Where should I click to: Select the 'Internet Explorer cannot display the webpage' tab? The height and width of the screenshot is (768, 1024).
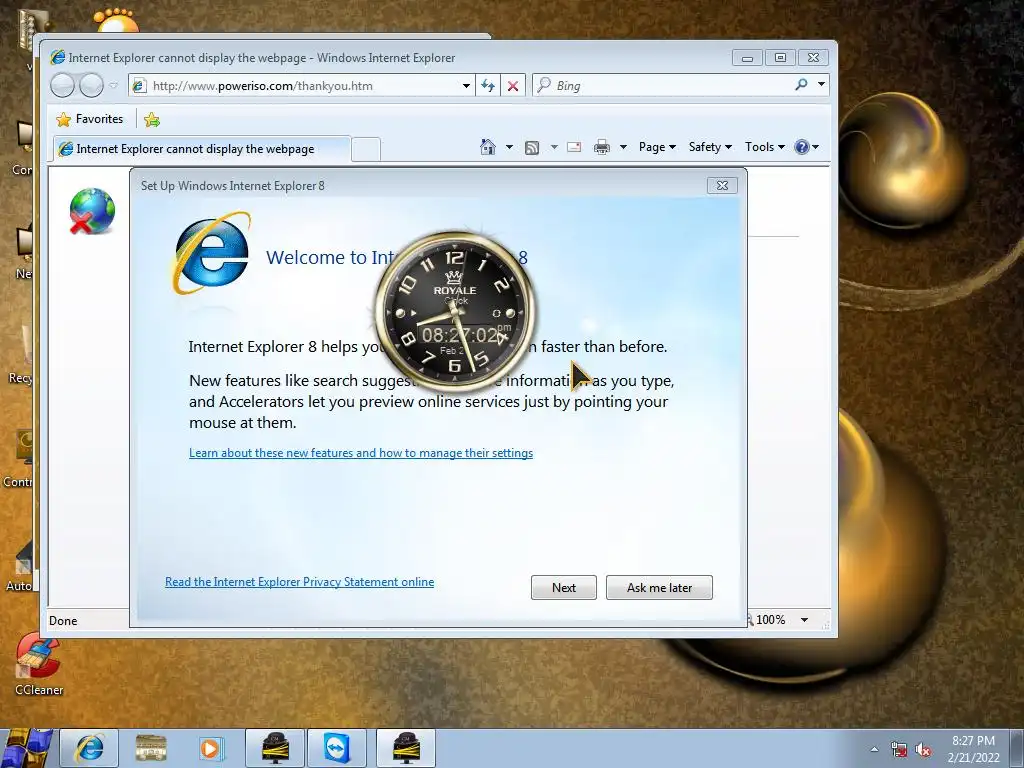pyautogui.click(x=202, y=149)
